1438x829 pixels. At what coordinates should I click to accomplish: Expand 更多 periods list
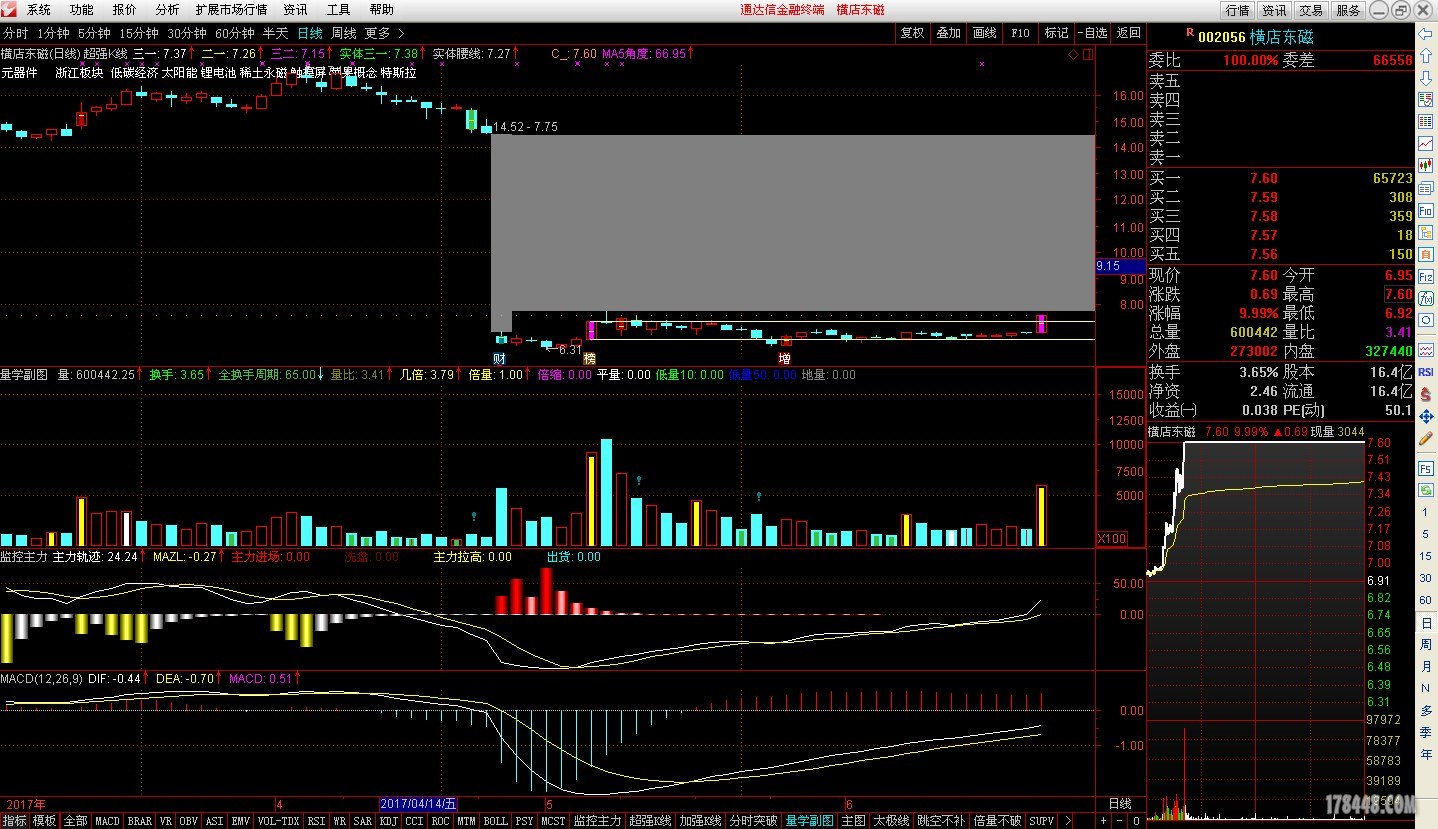click(384, 33)
